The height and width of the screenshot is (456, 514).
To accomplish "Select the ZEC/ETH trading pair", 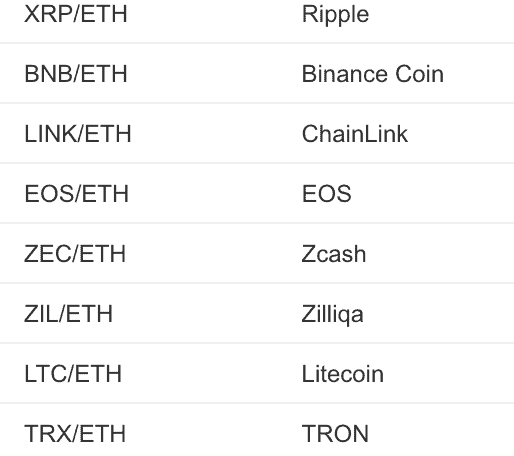I will click(x=75, y=254).
